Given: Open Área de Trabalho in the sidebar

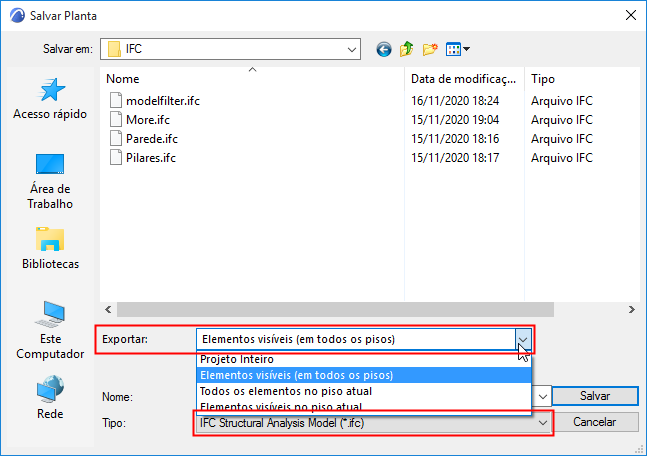Looking at the screenshot, I should [50, 182].
